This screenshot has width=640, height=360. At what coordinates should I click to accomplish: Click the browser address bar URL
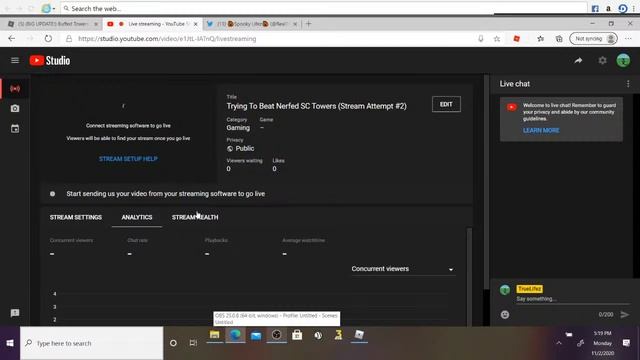pyautogui.click(x=167, y=39)
